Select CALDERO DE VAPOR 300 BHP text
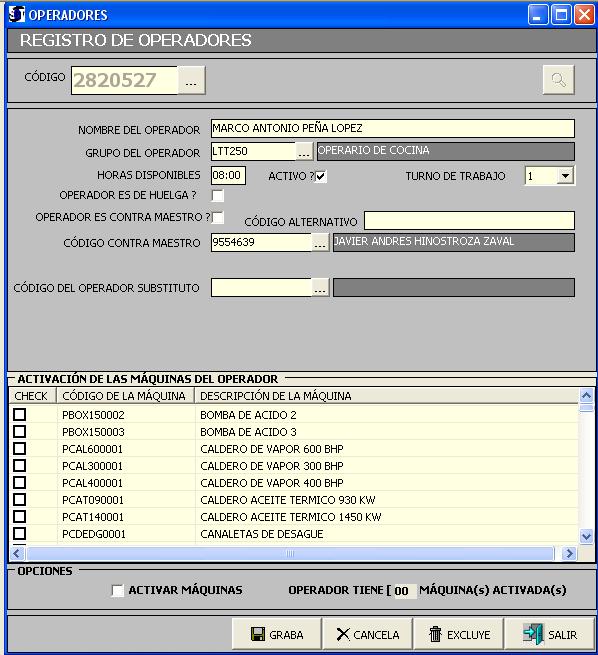This screenshot has width=598, height=655. coord(271,466)
